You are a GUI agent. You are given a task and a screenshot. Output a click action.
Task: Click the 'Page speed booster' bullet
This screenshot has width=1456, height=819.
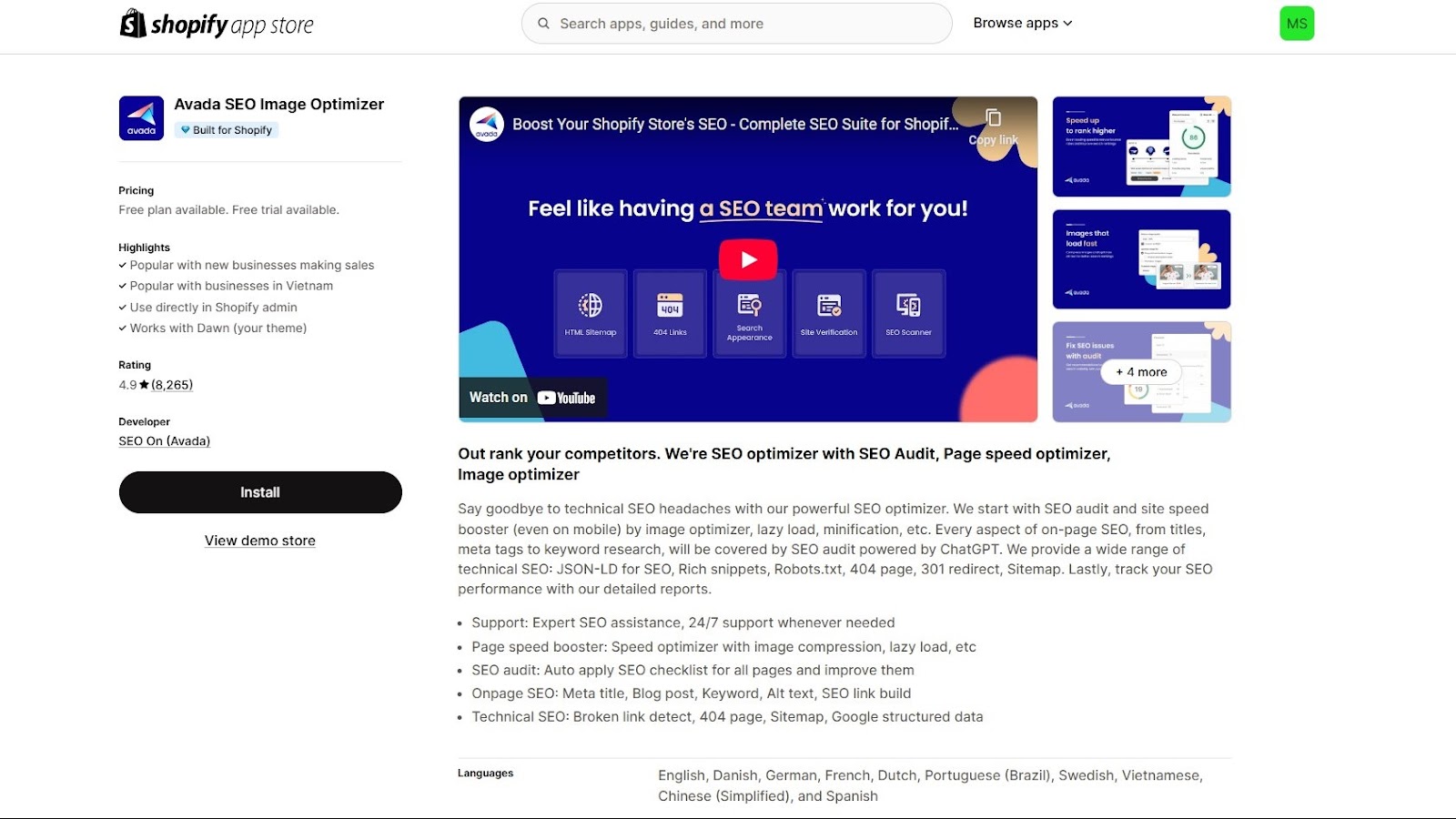(723, 647)
